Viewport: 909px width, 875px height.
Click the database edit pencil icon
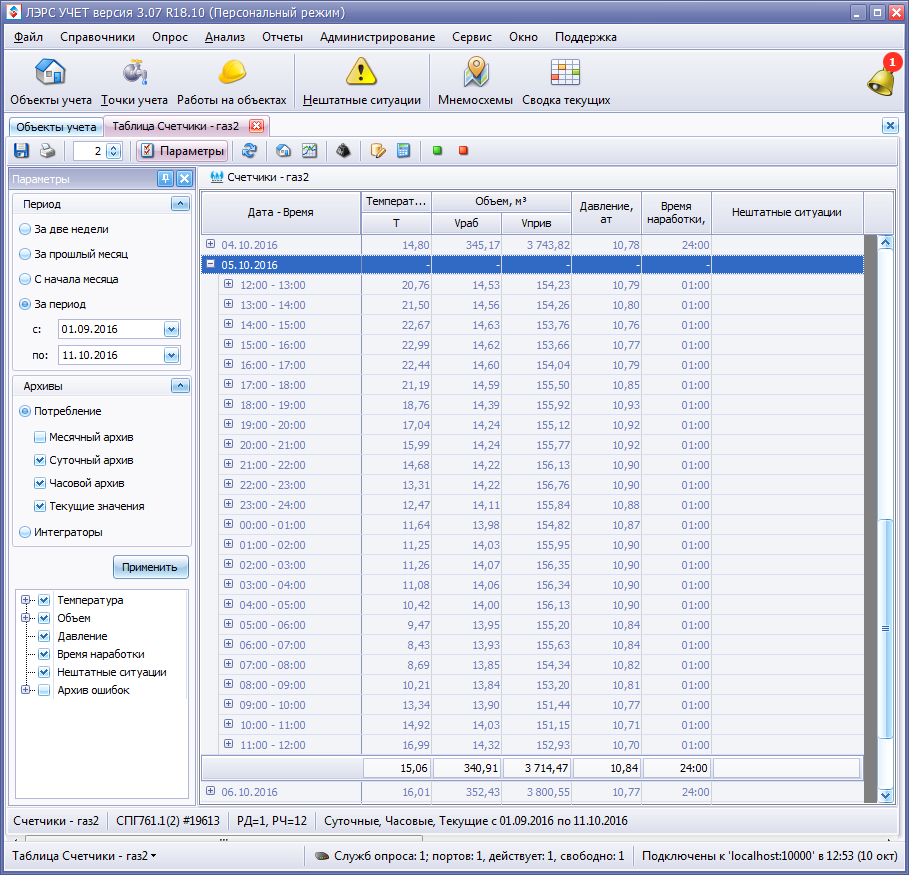point(378,151)
